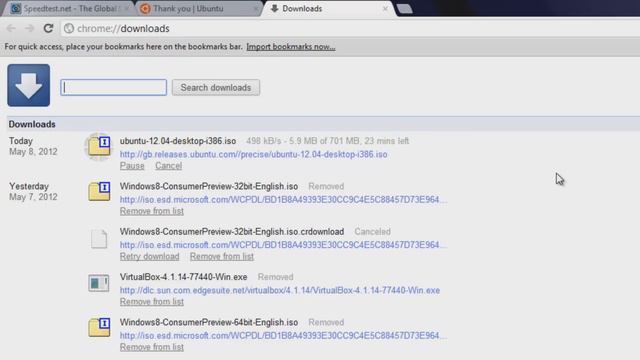This screenshot has width=640, height=360.
Task: Click VirtualBox-4.1.14-77440-Win.exe file name
Action: [x=183, y=277]
